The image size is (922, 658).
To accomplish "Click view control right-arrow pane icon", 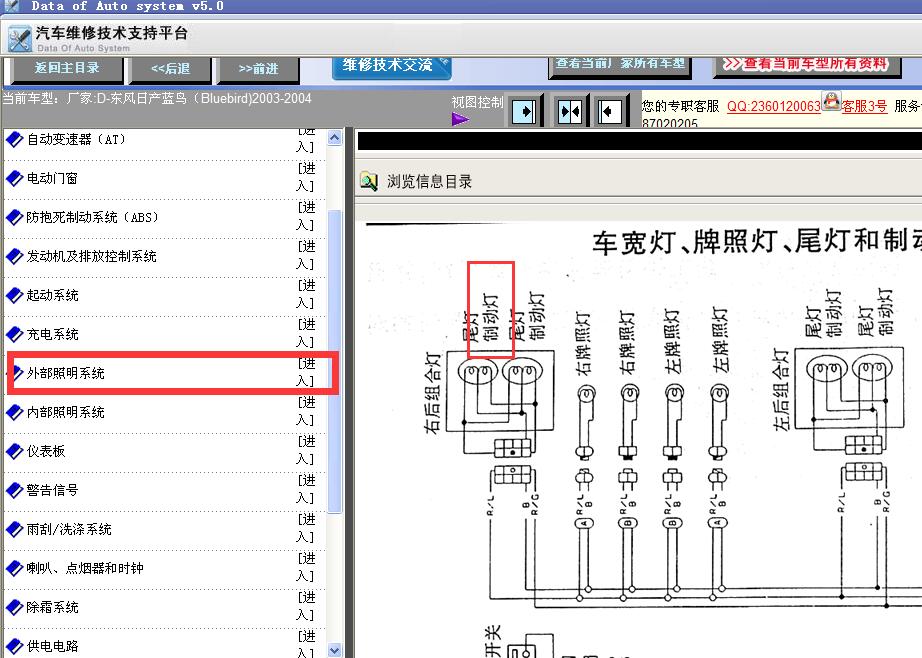I will [524, 111].
